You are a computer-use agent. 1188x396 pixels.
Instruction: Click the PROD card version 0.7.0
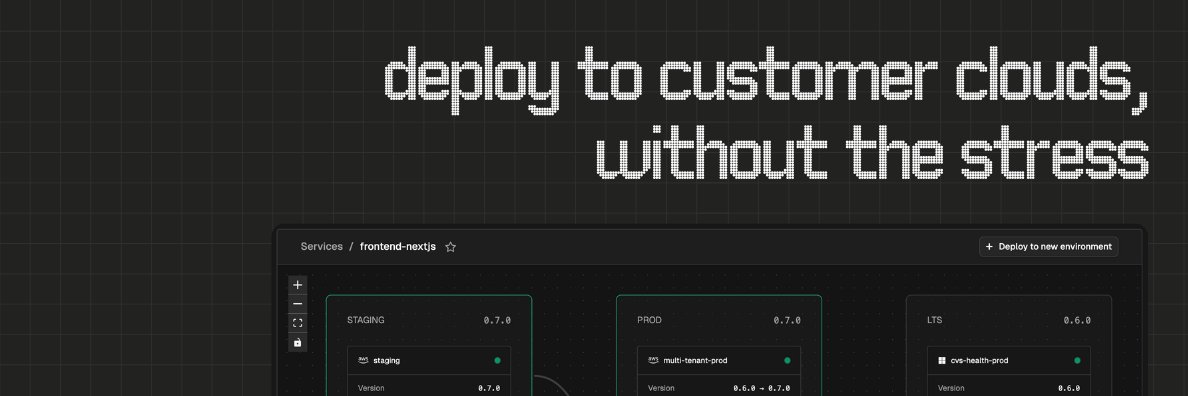(x=787, y=320)
